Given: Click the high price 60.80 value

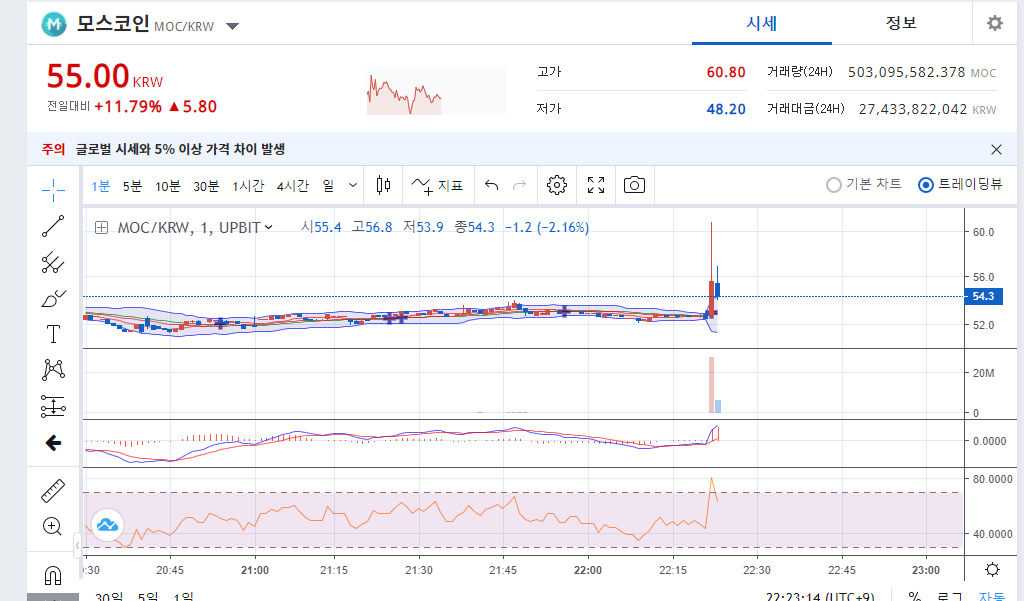Looking at the screenshot, I should [x=726, y=72].
